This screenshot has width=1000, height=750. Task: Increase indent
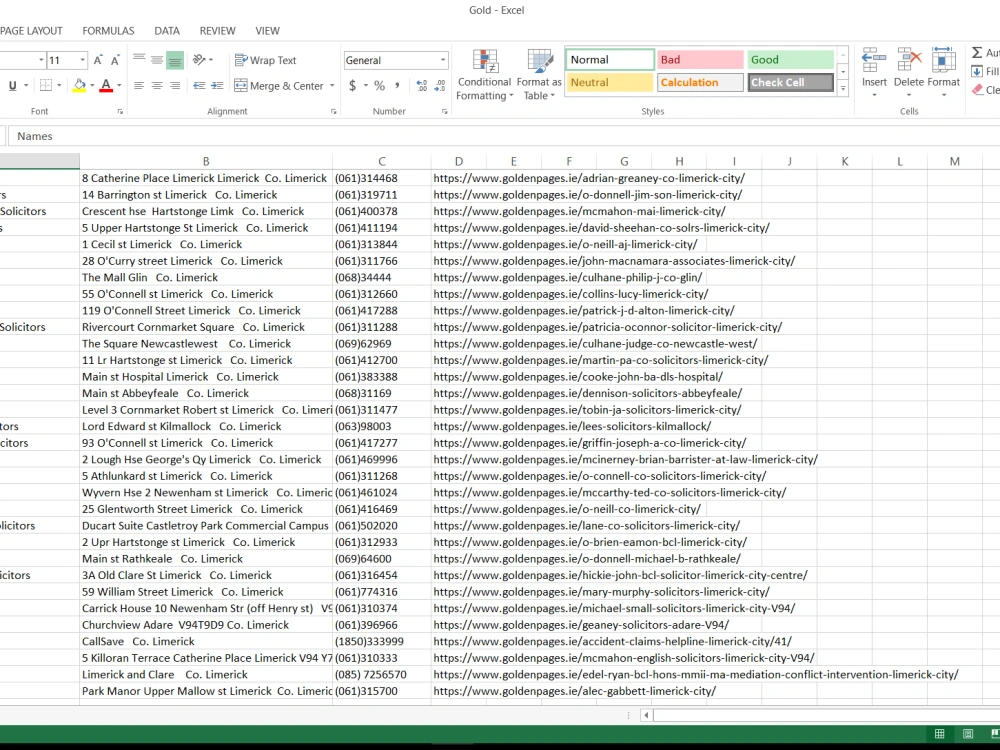217,85
